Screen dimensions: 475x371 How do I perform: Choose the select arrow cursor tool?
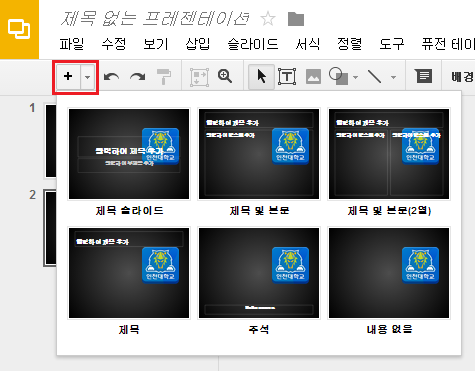pyautogui.click(x=262, y=77)
